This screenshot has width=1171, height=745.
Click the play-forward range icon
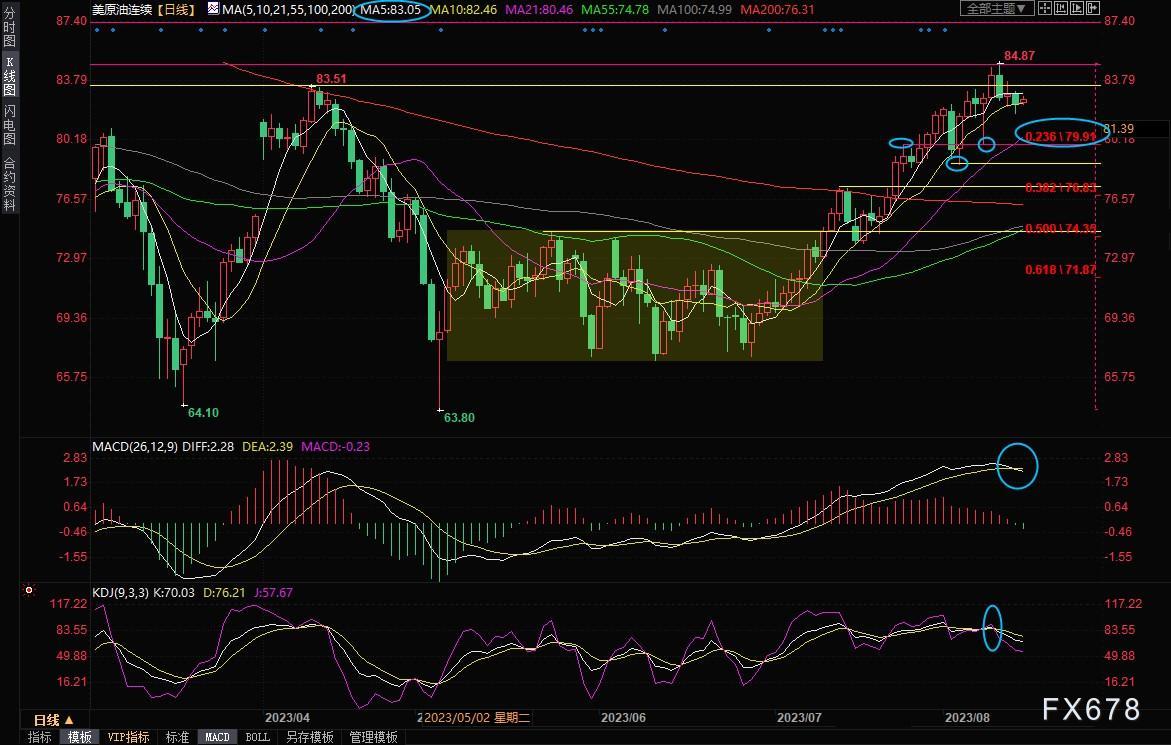tap(1077, 8)
